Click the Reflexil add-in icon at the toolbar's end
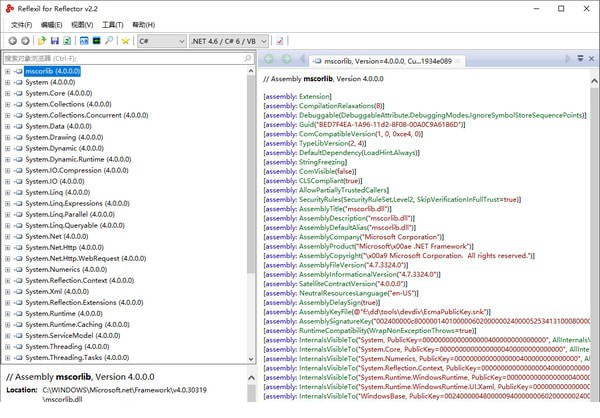 pyautogui.click(x=280, y=41)
